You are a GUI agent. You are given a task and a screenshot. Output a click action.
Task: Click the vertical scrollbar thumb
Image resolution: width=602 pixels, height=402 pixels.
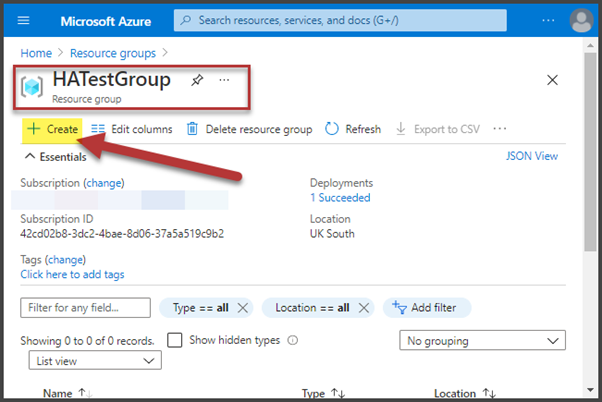coord(590,152)
